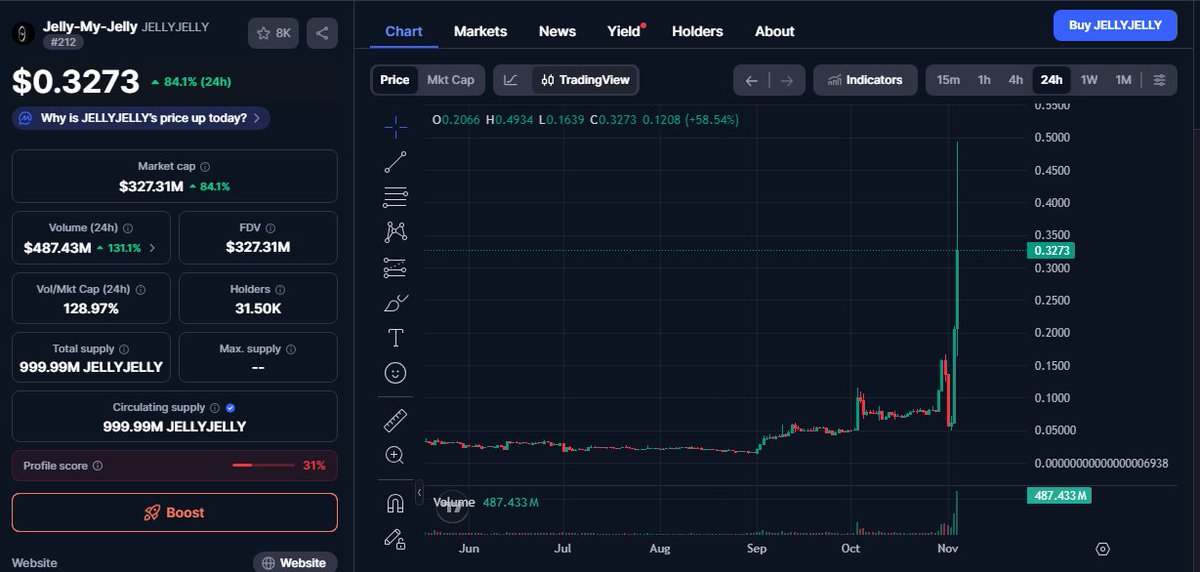The image size is (1200, 572).
Task: View verified circulating supply badge
Action: coord(230,408)
